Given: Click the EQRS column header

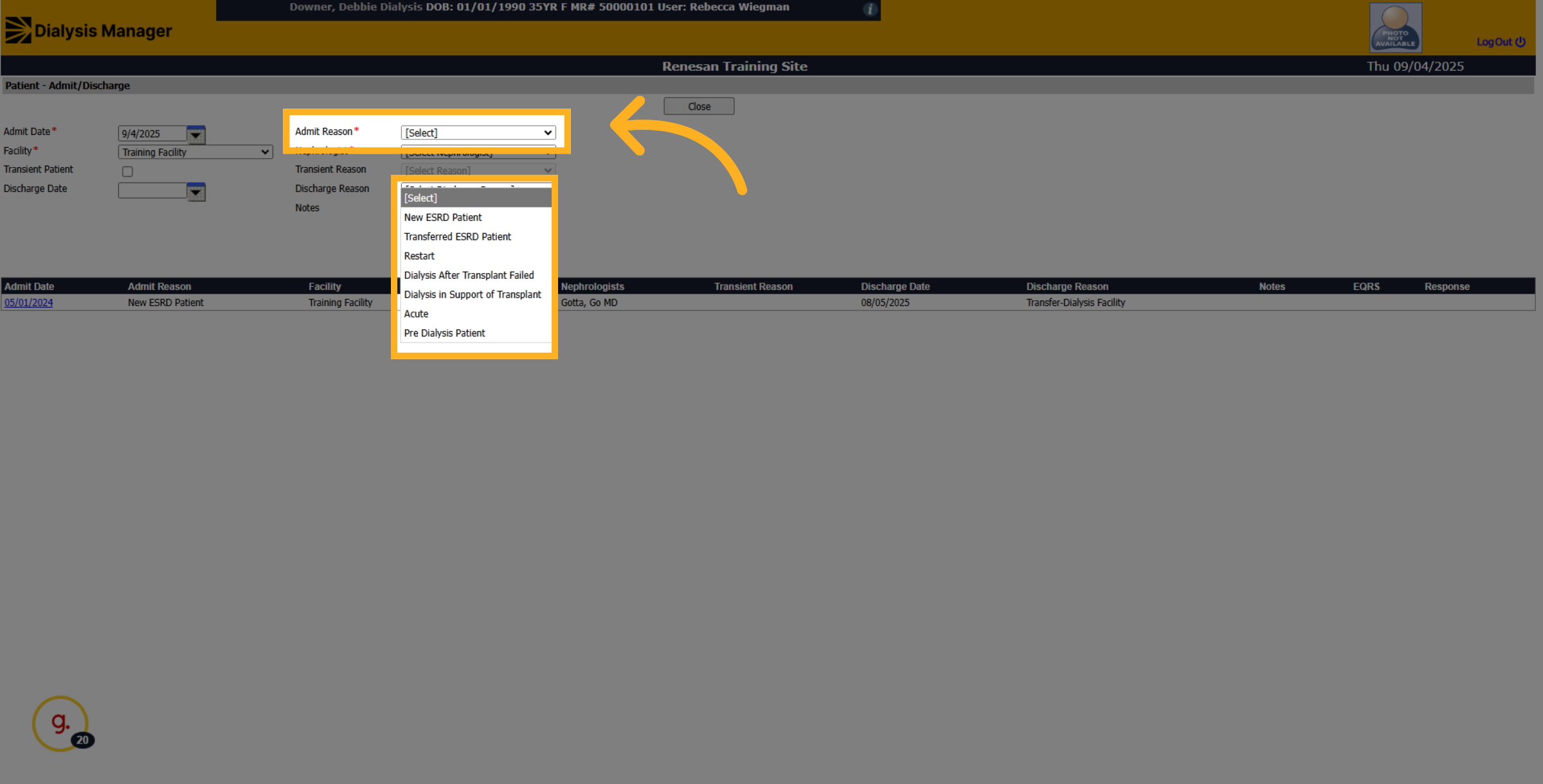Looking at the screenshot, I should pyautogui.click(x=1366, y=287).
